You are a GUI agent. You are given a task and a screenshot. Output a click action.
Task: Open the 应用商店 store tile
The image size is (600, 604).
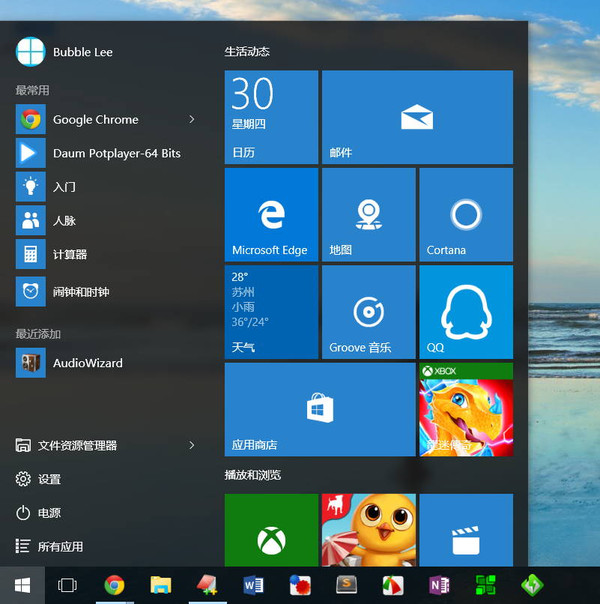[319, 409]
